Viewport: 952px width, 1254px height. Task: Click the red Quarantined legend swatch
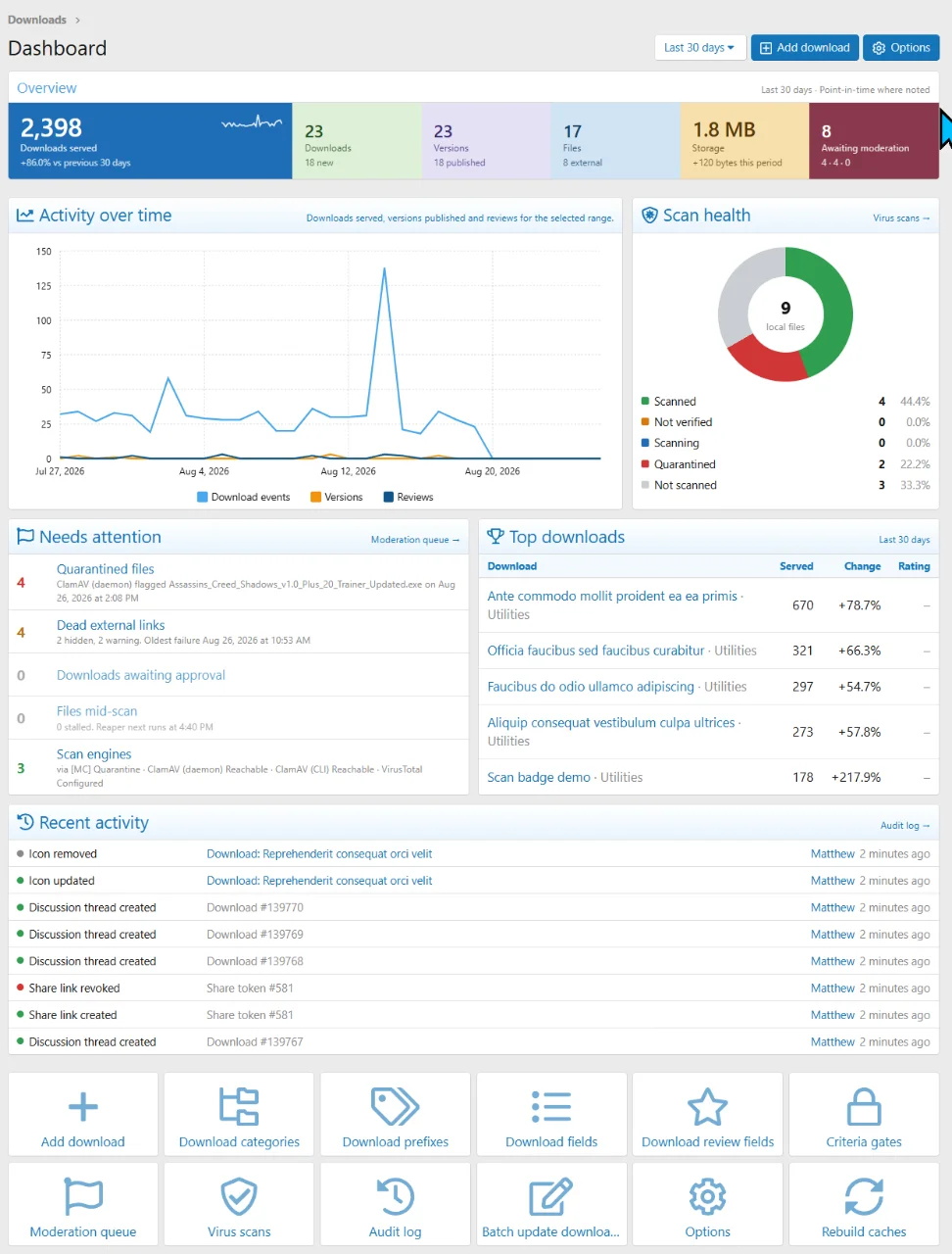click(x=645, y=464)
